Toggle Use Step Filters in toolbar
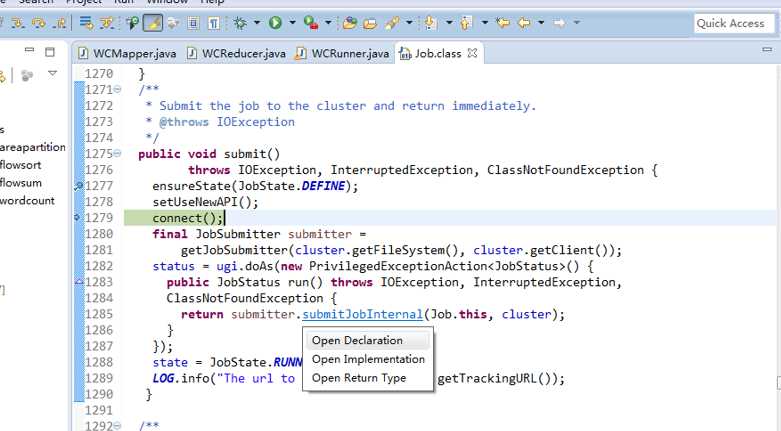Viewport: 781px width, 431px height. (x=107, y=23)
